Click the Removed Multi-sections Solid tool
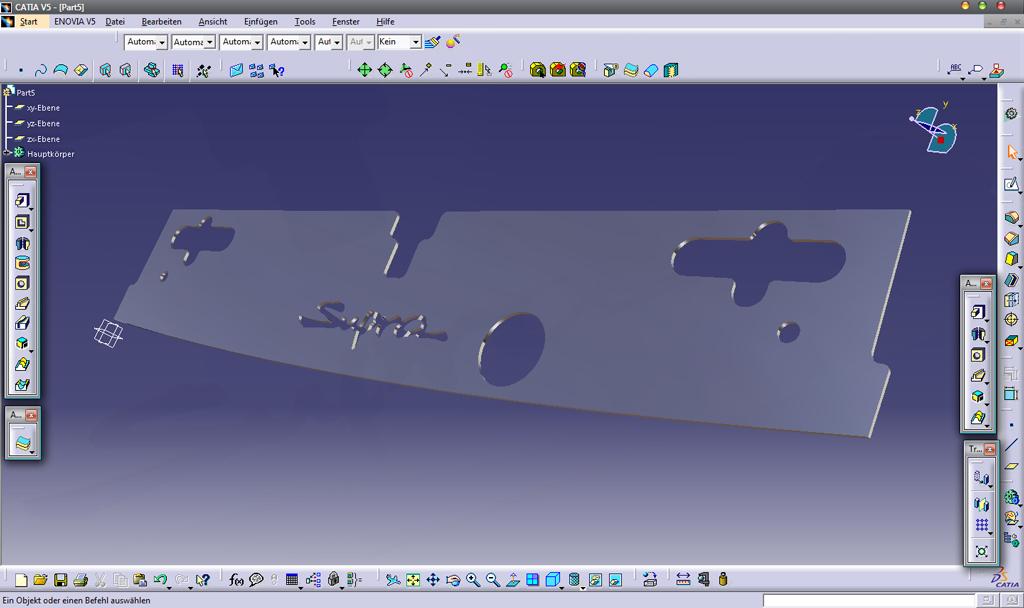 (x=22, y=385)
